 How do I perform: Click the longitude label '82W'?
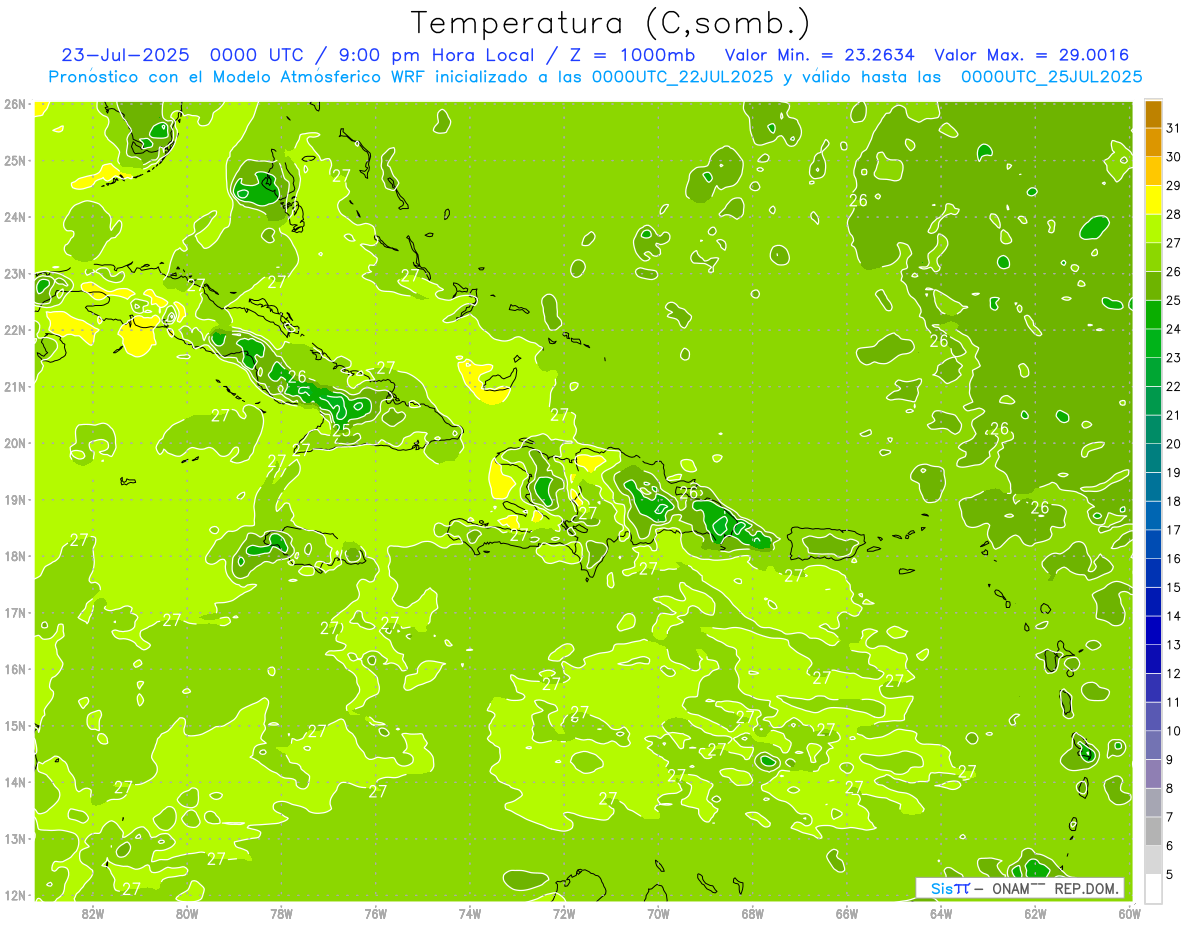(93, 913)
